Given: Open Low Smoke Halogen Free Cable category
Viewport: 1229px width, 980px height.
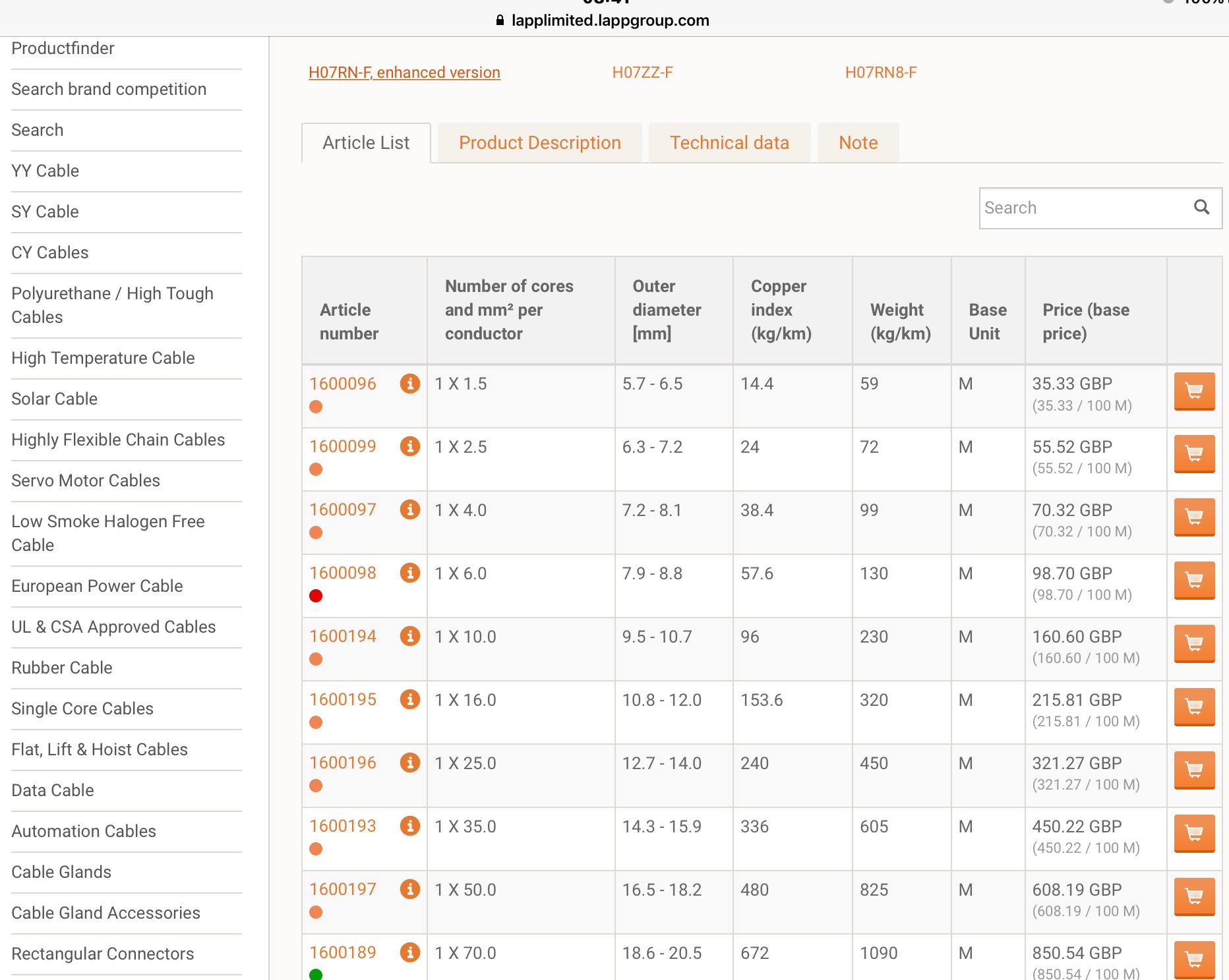Looking at the screenshot, I should pos(108,533).
